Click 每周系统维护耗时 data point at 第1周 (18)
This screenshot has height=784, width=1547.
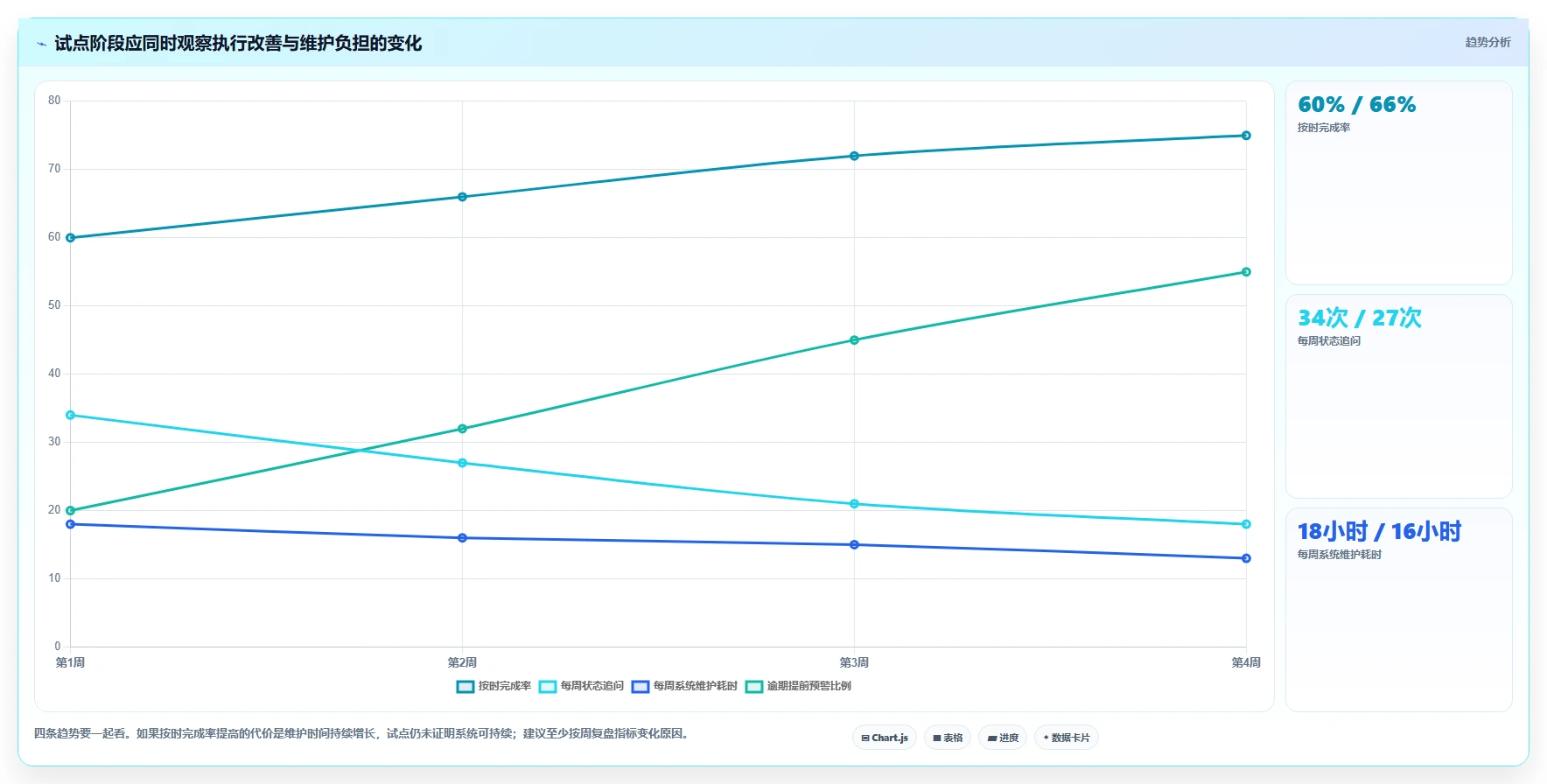(71, 524)
